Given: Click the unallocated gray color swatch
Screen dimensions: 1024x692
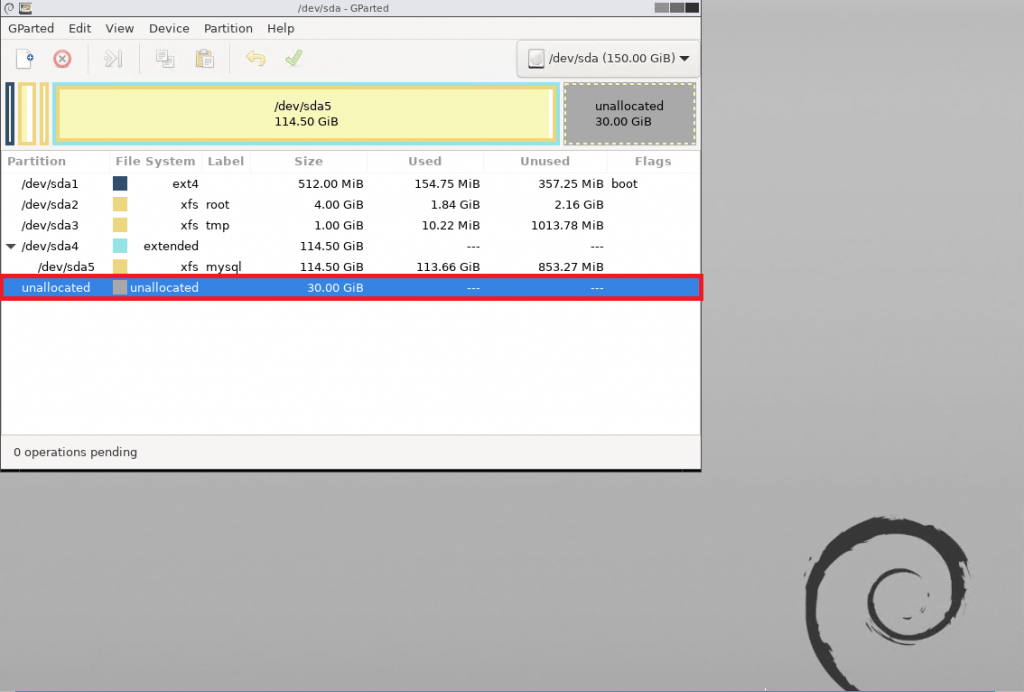Looking at the screenshot, I should tap(120, 287).
